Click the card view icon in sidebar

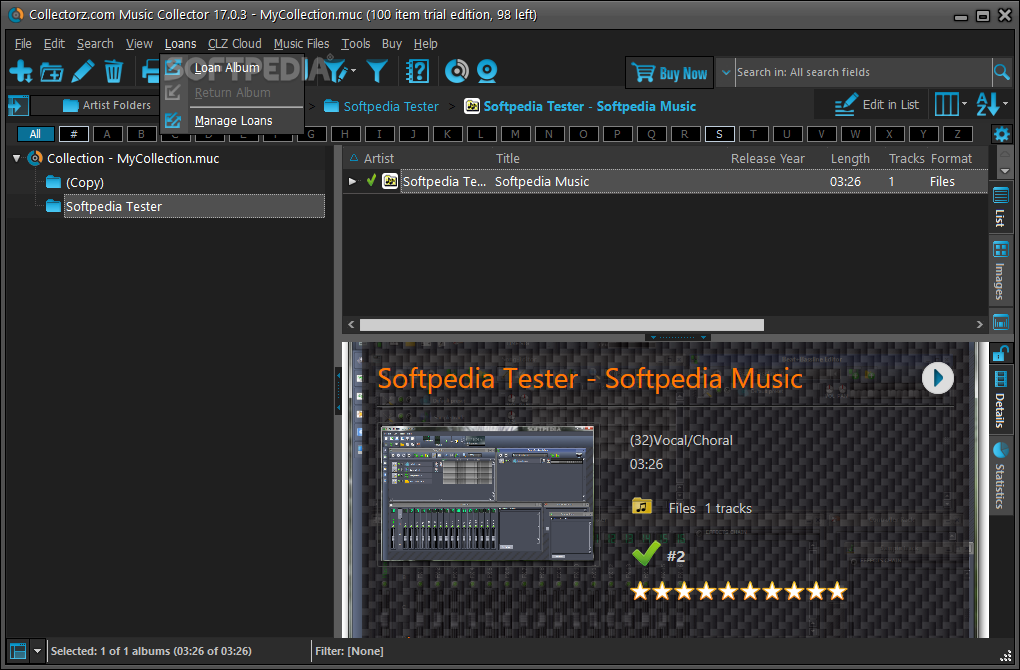[x=1000, y=321]
